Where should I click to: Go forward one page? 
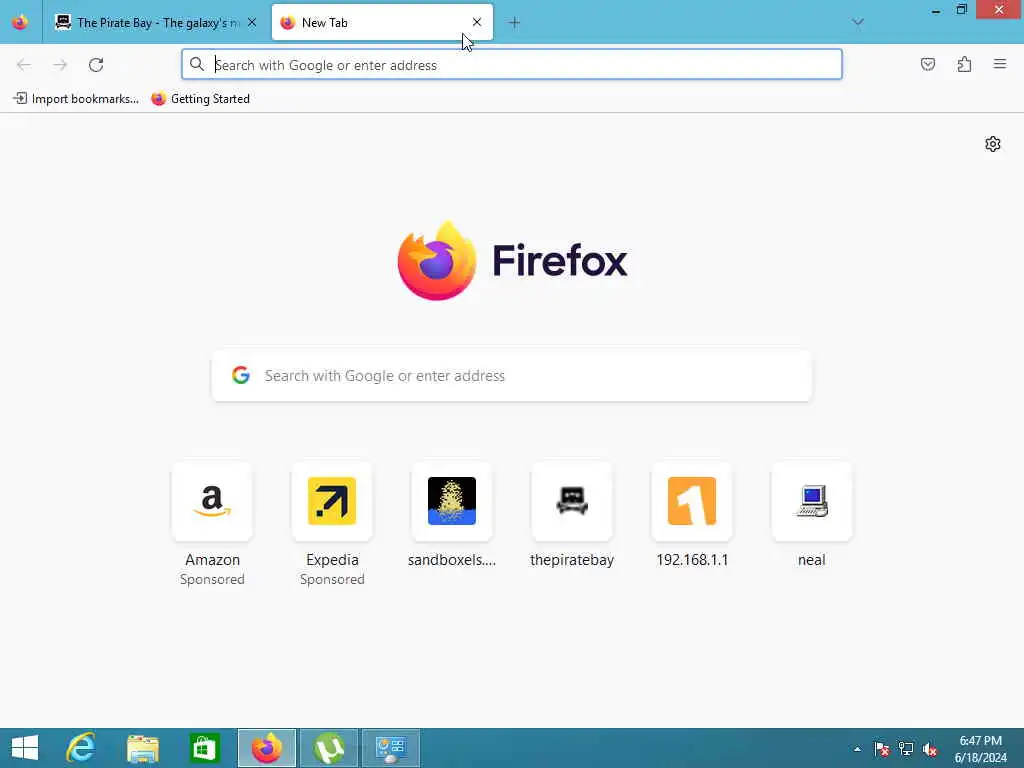pyautogui.click(x=60, y=65)
